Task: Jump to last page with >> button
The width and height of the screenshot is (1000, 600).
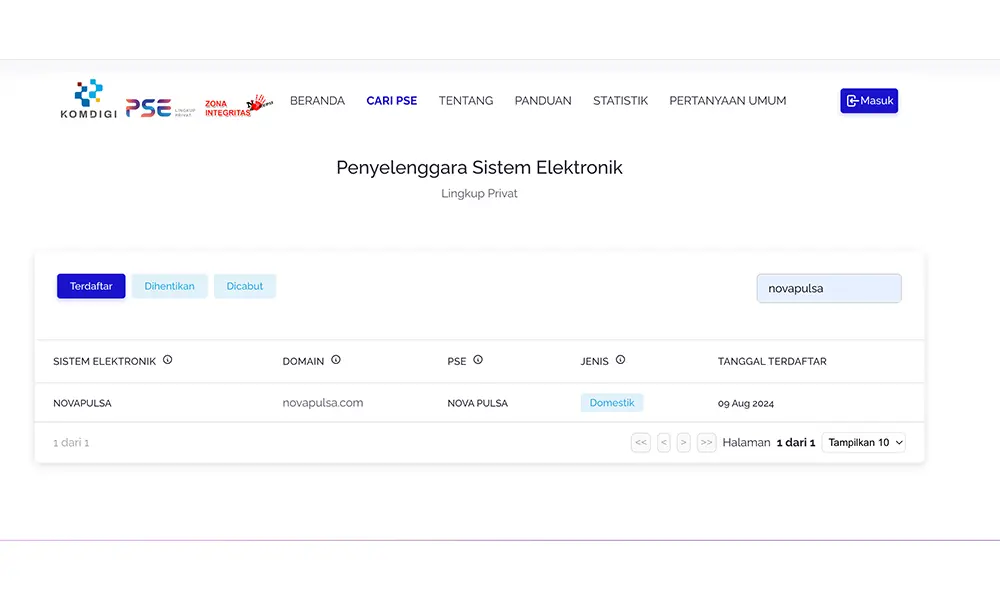Action: pos(707,443)
